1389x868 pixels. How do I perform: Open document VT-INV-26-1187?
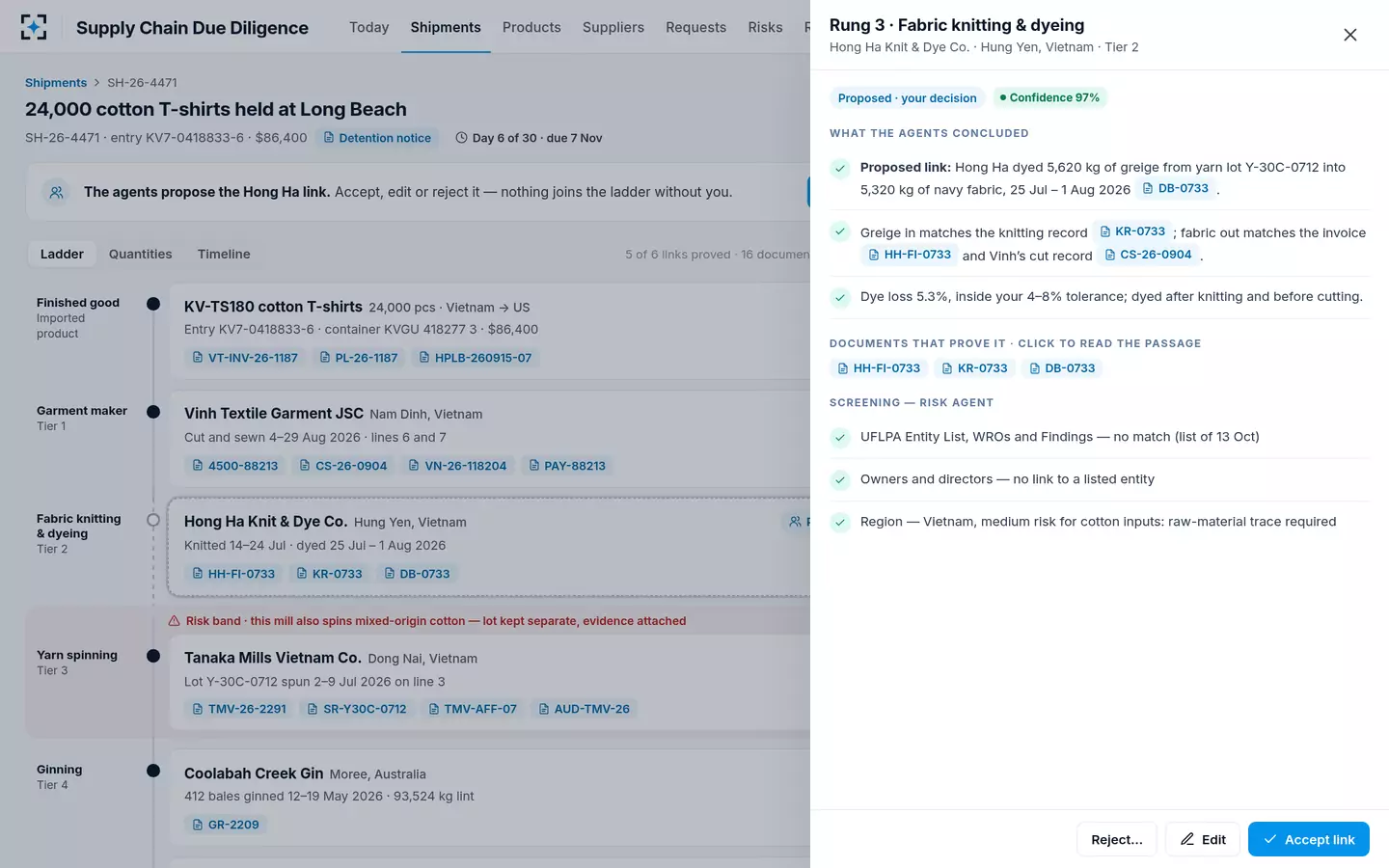pos(243,358)
